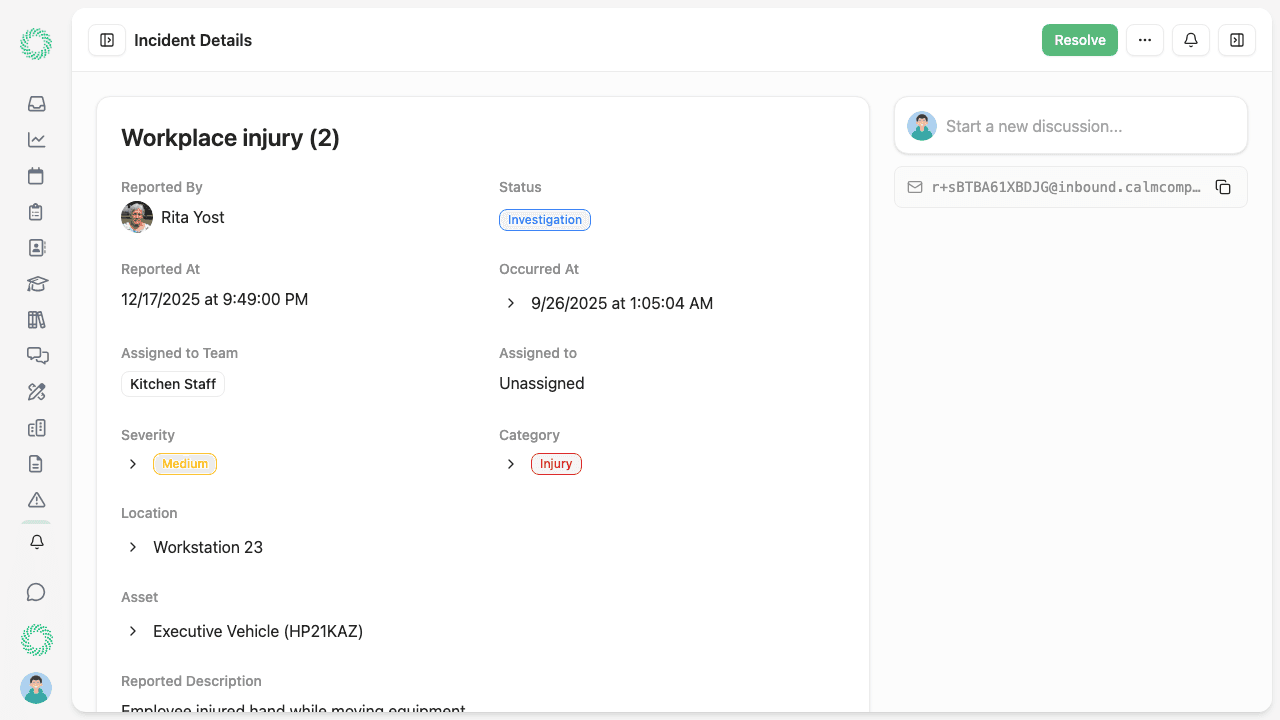Select the Incidents warning triangle icon
Image resolution: width=1280 pixels, height=720 pixels.
click(x=36, y=499)
